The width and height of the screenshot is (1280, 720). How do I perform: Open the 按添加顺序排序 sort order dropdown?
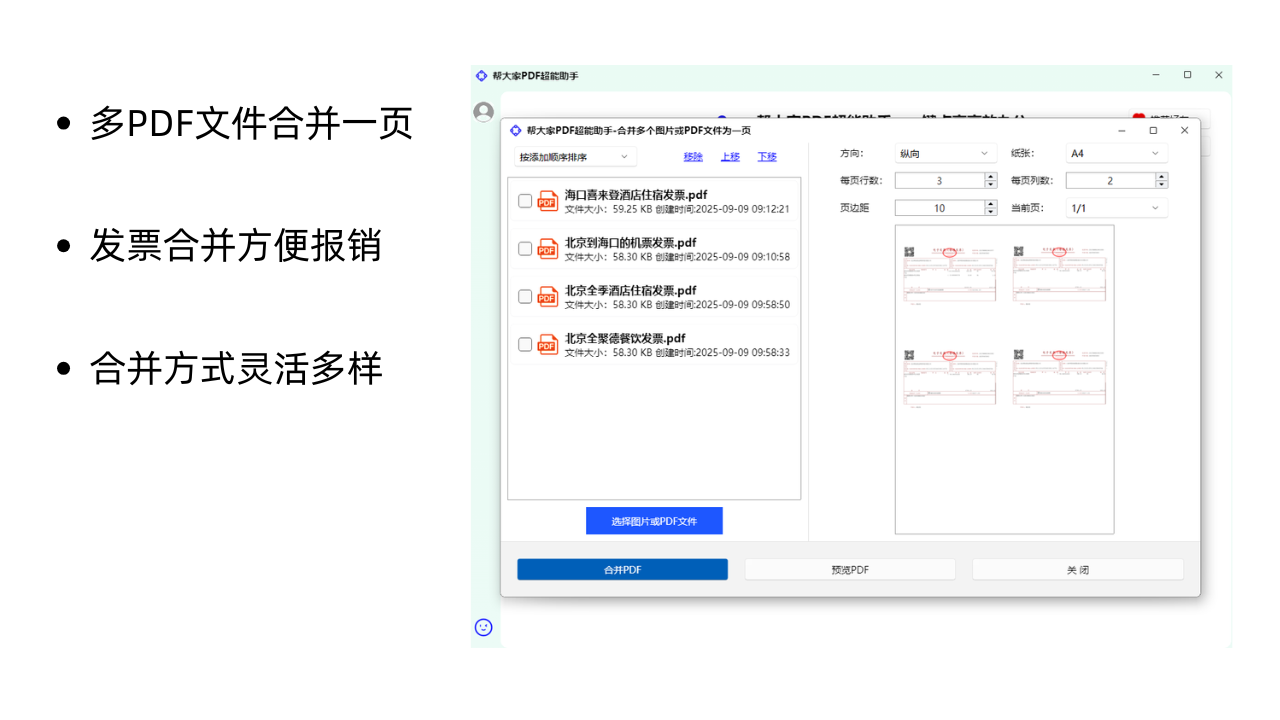(575, 156)
